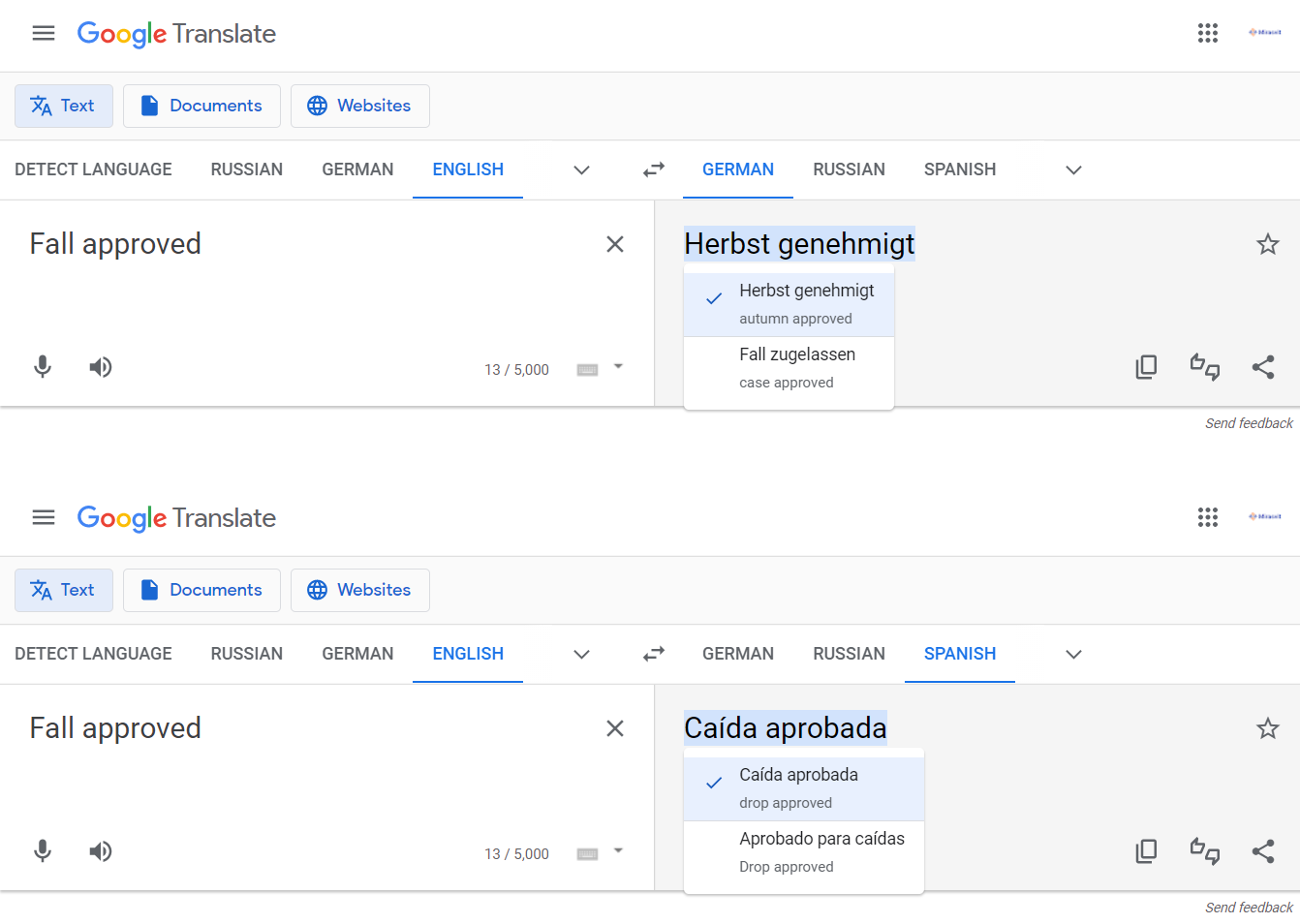
Task: Clear source text in top panel
Action: [615, 244]
